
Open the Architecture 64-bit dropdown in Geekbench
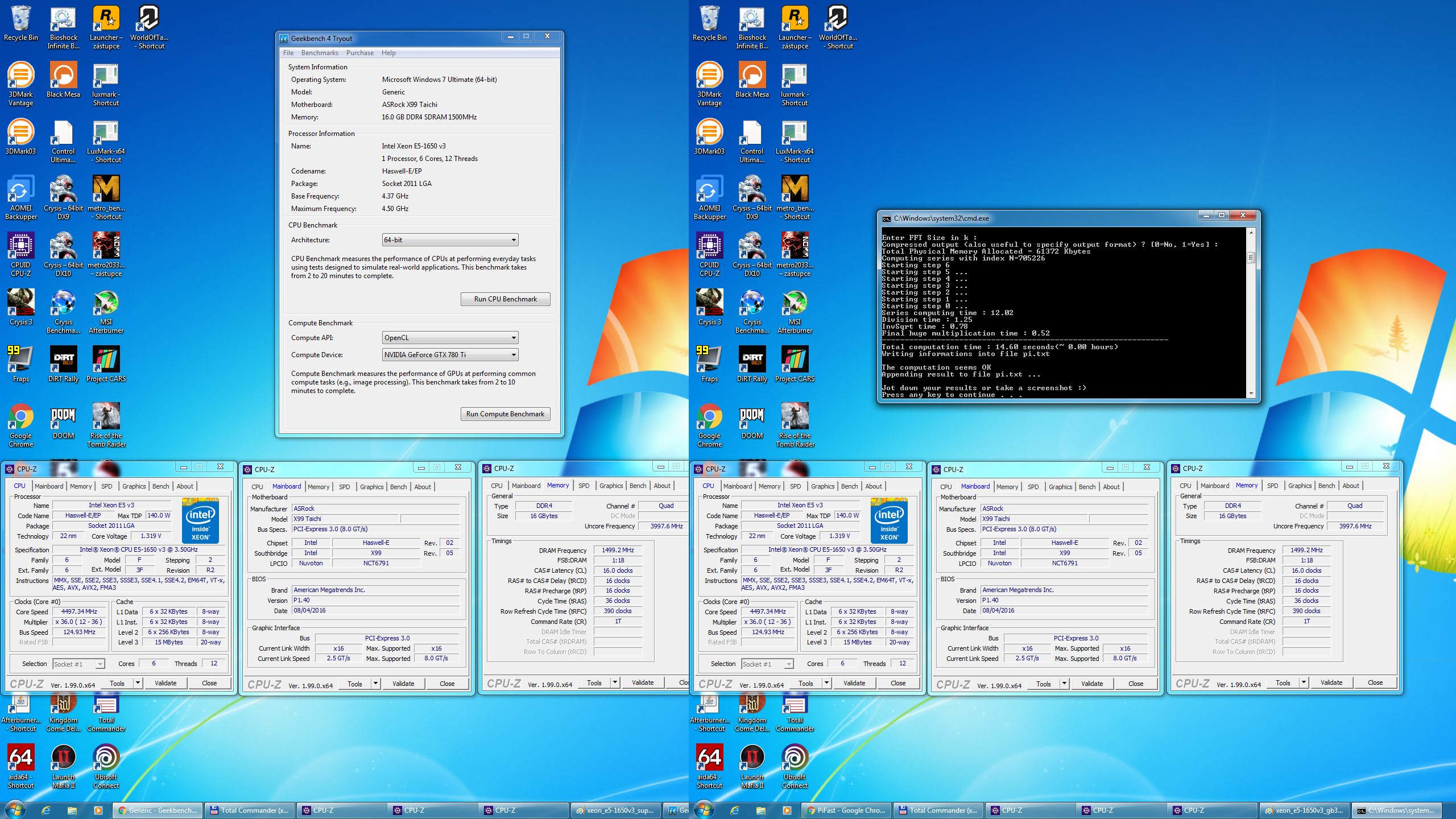(x=450, y=240)
